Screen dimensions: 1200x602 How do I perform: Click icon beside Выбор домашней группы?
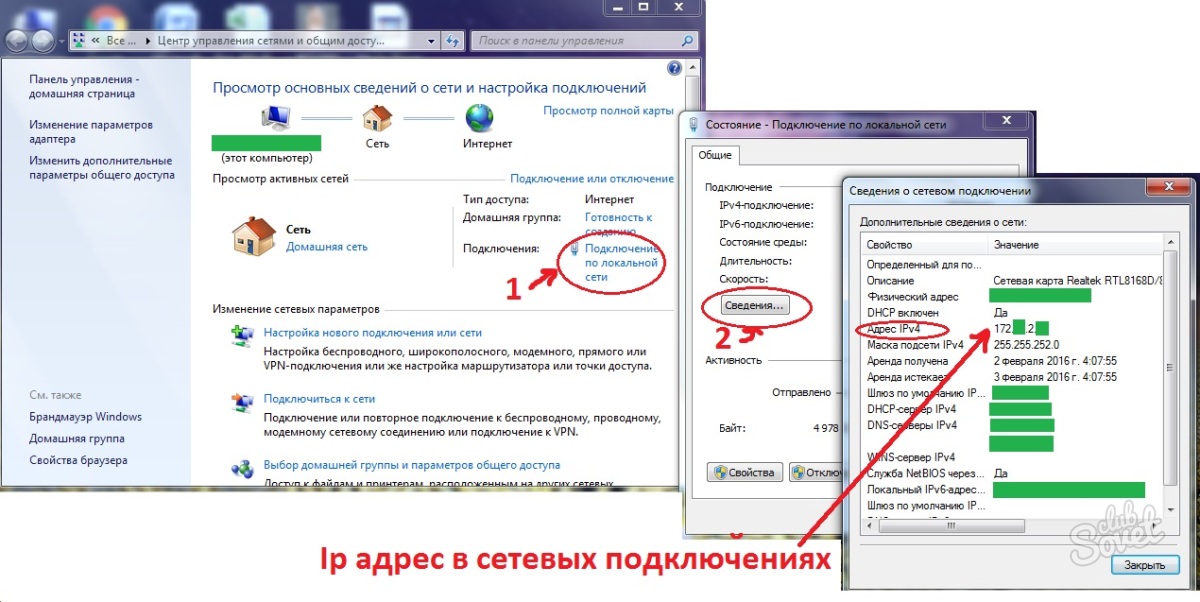[x=242, y=468]
